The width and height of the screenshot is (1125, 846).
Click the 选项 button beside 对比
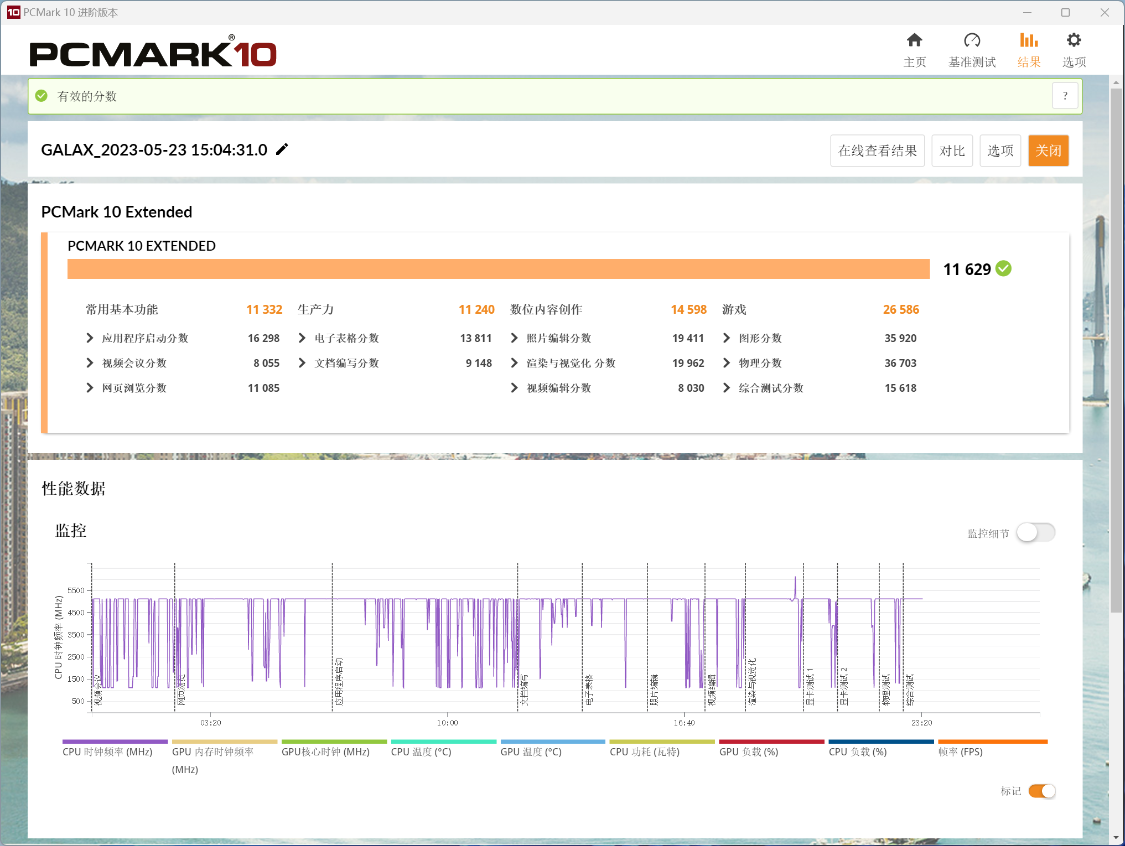tap(1000, 151)
